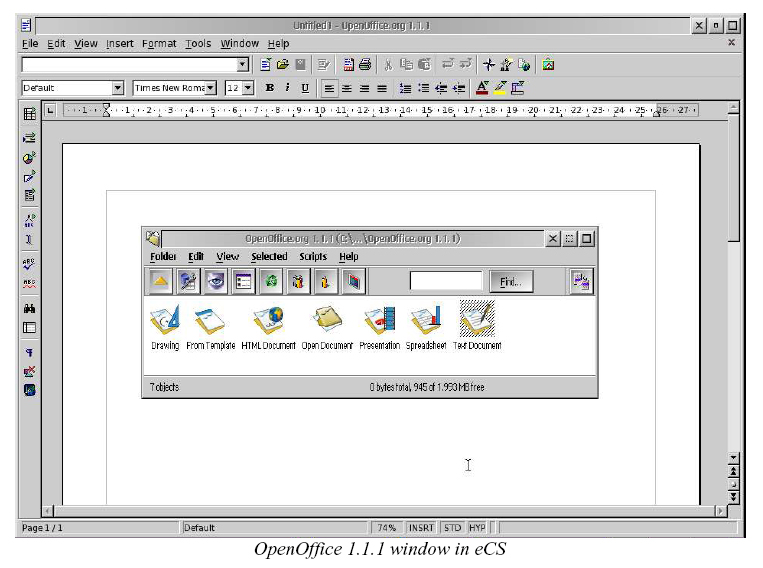This screenshot has width=763, height=568.
Task: Click the HYP hyperlink mode in status bar
Action: (477, 528)
